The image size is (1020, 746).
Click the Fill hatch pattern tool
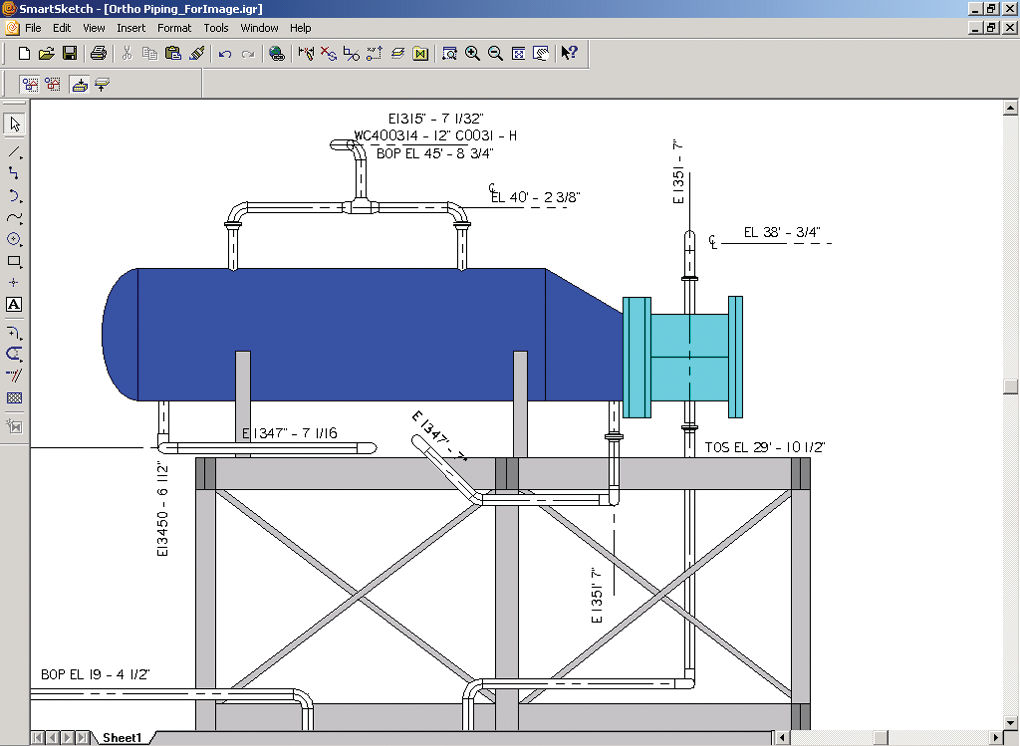click(14, 398)
